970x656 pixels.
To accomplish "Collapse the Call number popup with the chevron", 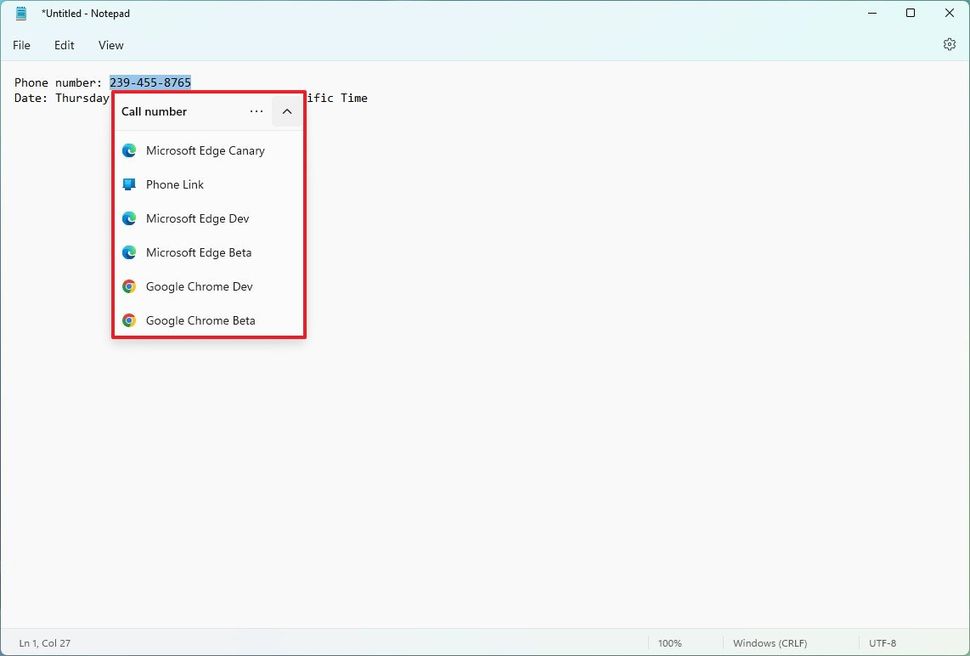I will 286,111.
